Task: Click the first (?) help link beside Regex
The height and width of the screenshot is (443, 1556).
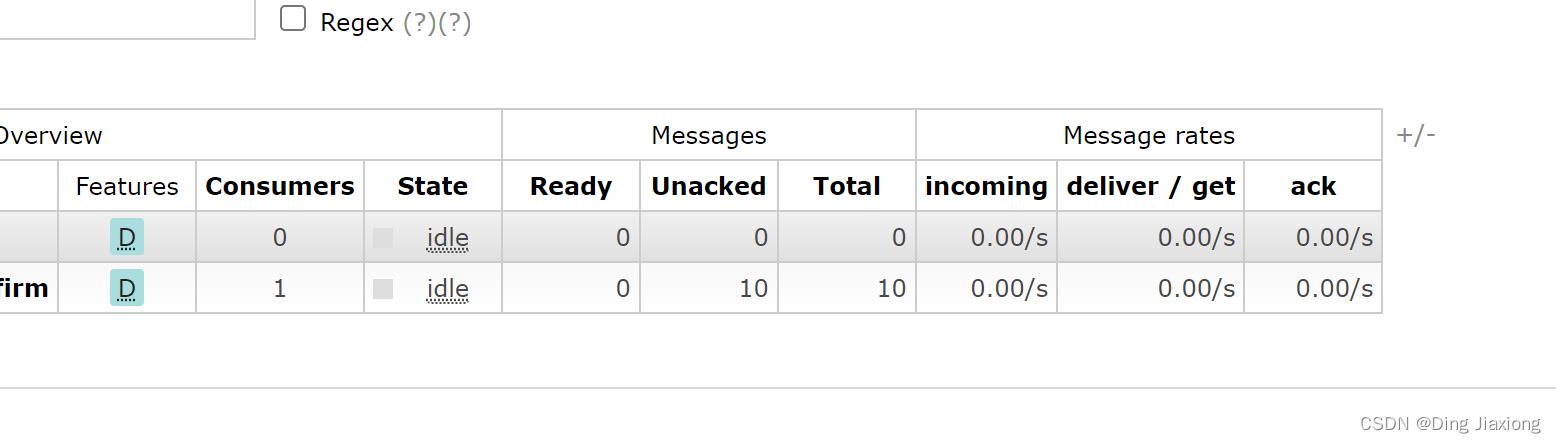Action: (419, 23)
